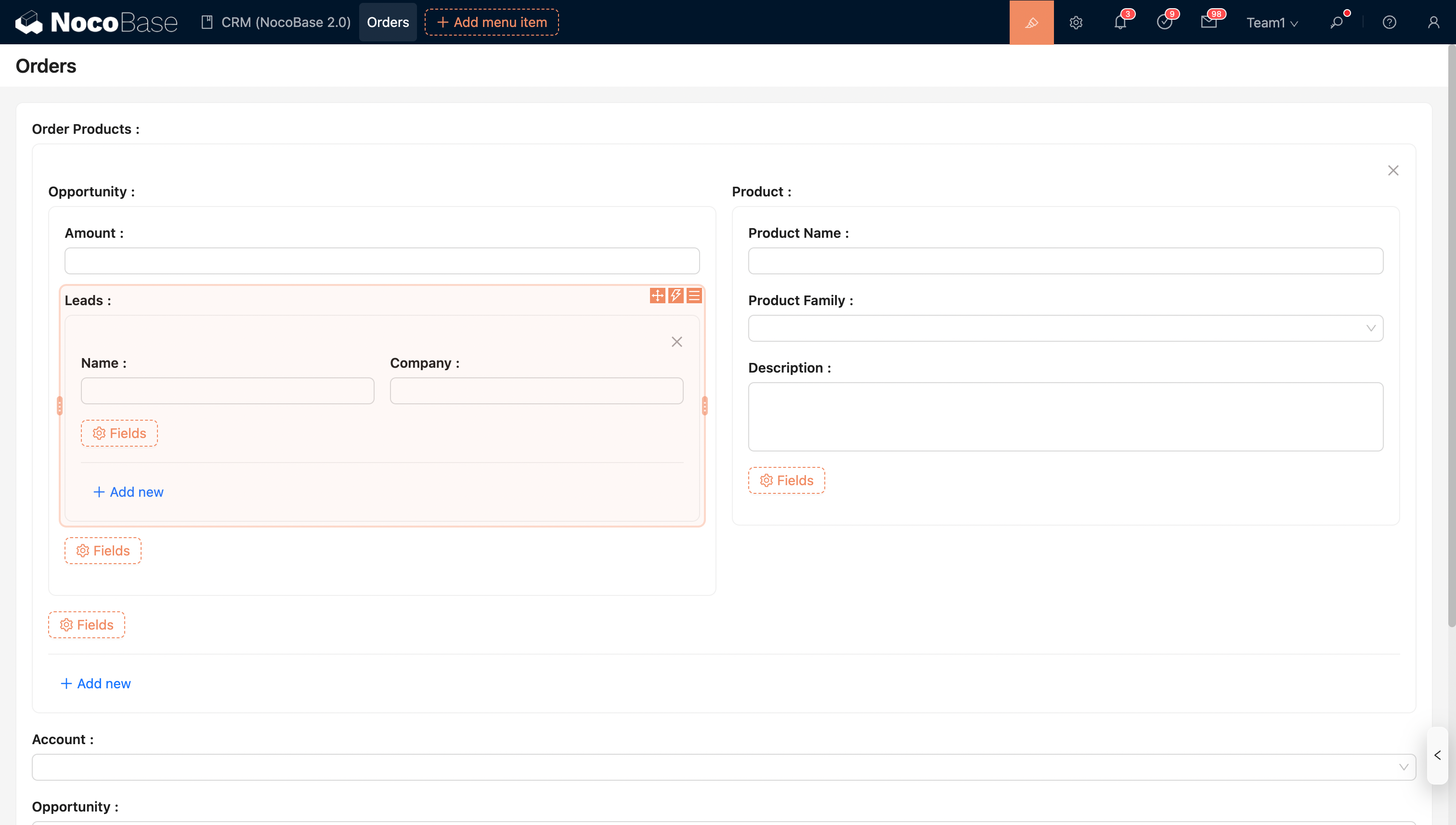Open the Account dropdown
Viewport: 1456px width, 825px height.
click(x=723, y=767)
